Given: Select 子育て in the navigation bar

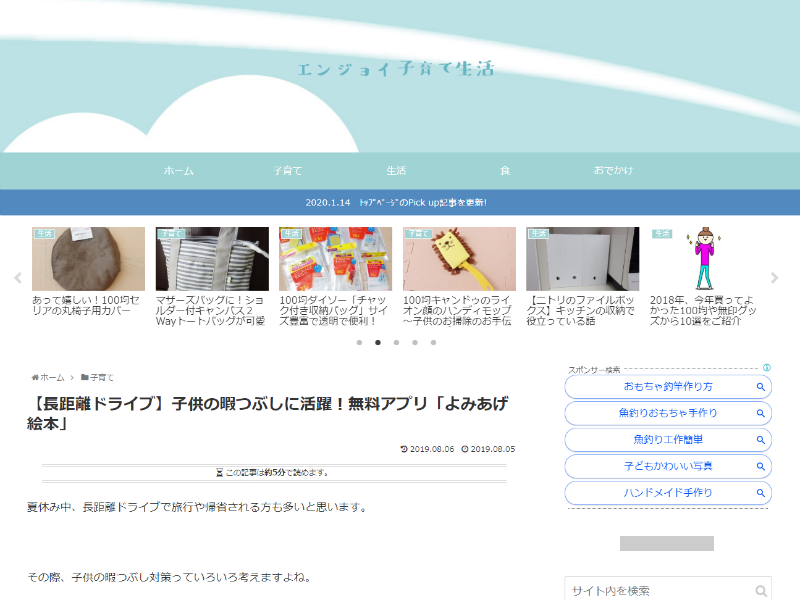Looking at the screenshot, I should pyautogui.click(x=287, y=171).
